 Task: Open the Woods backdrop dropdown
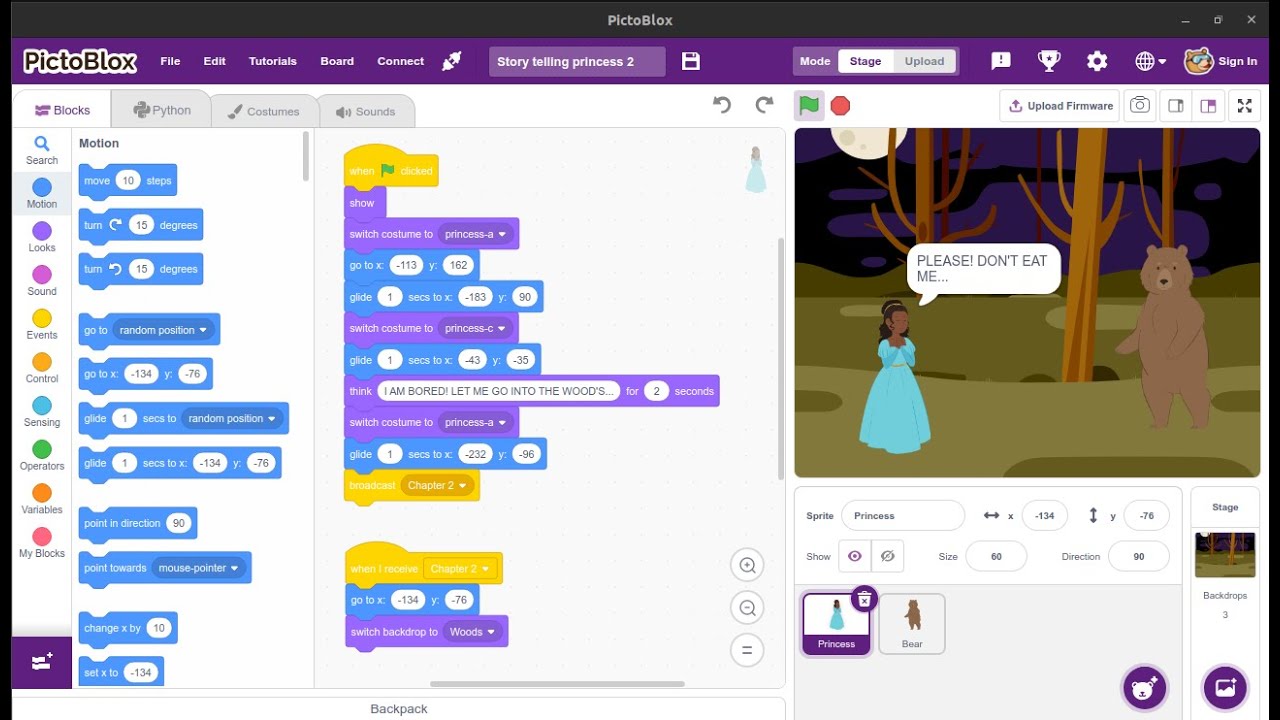[473, 632]
